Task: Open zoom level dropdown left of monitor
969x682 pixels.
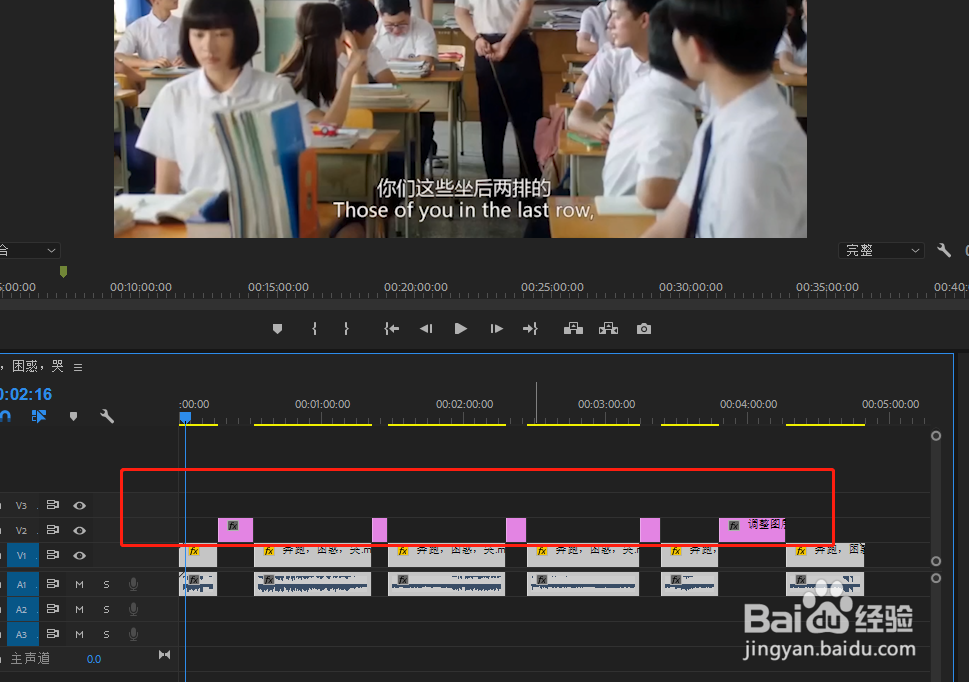Action: click(x=29, y=250)
